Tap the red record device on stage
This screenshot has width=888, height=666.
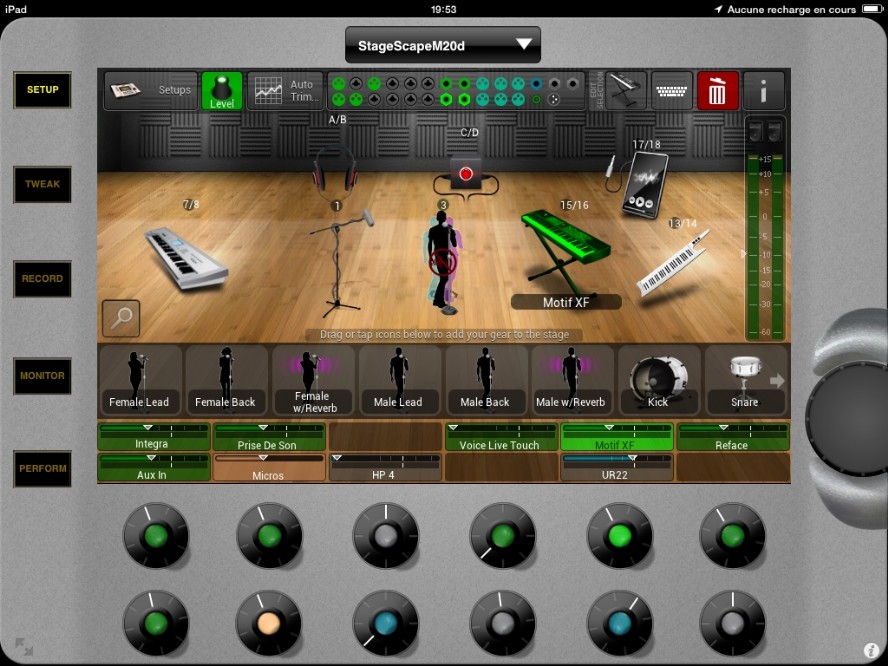[465, 173]
